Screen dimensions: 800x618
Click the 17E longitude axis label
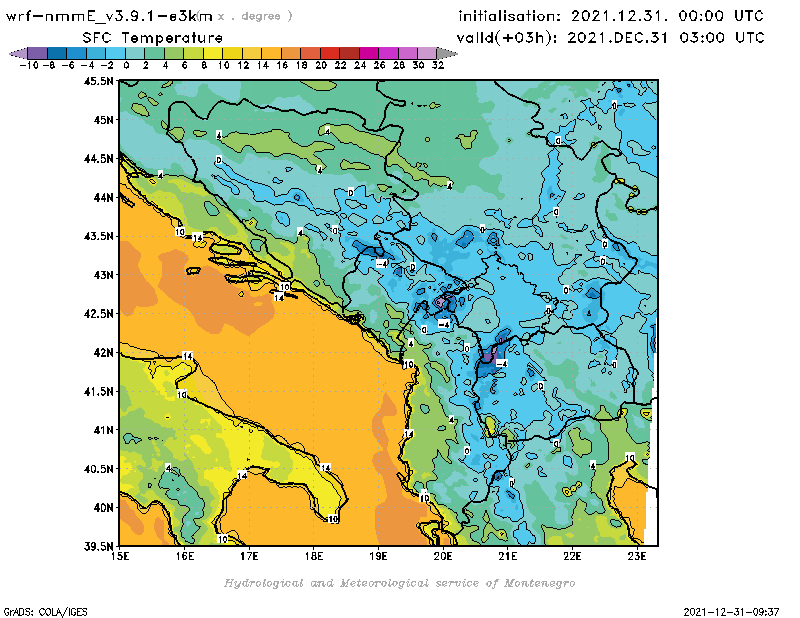pos(249,556)
